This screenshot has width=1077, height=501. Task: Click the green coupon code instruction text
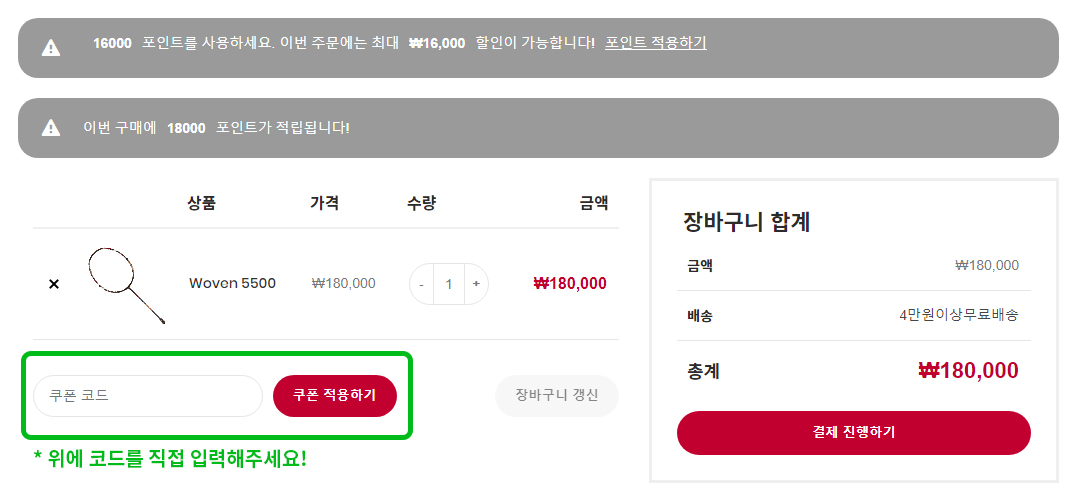tap(170, 458)
